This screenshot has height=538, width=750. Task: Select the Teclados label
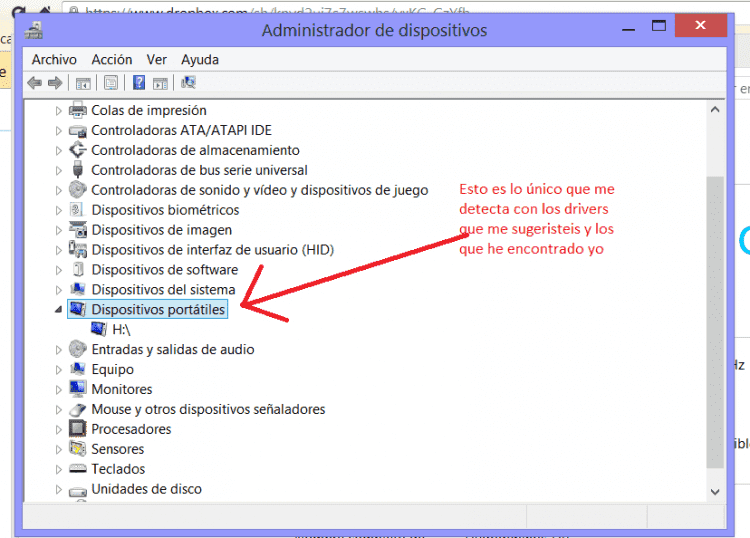[x=118, y=469]
